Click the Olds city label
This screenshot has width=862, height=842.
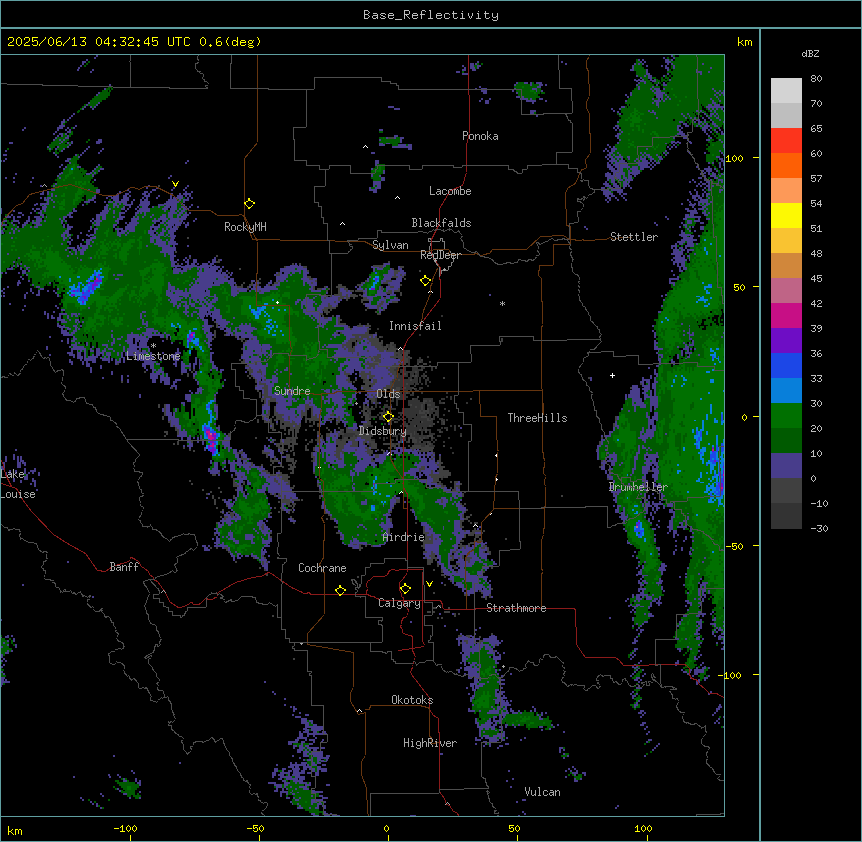pos(388,394)
